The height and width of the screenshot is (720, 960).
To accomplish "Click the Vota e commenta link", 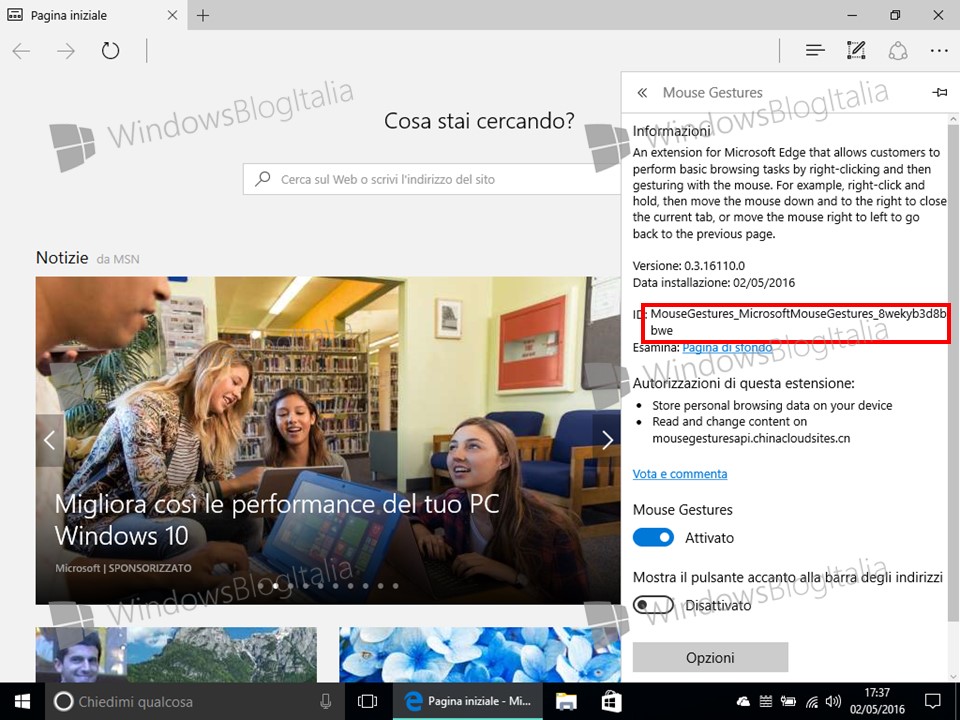I will [680, 474].
